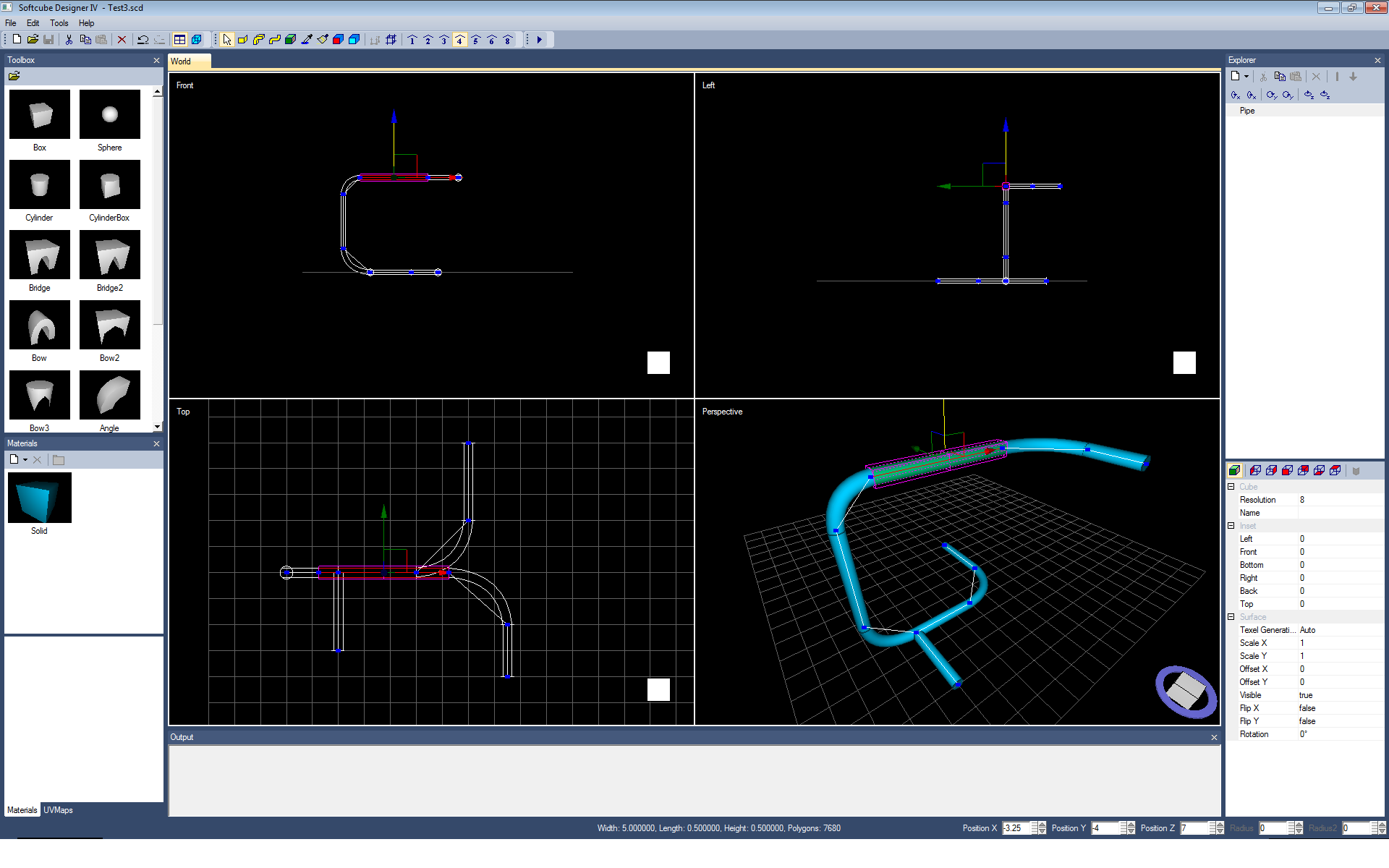Open the folder icon in Toolbox
Screen dimensions: 1389x868
(x=14, y=76)
